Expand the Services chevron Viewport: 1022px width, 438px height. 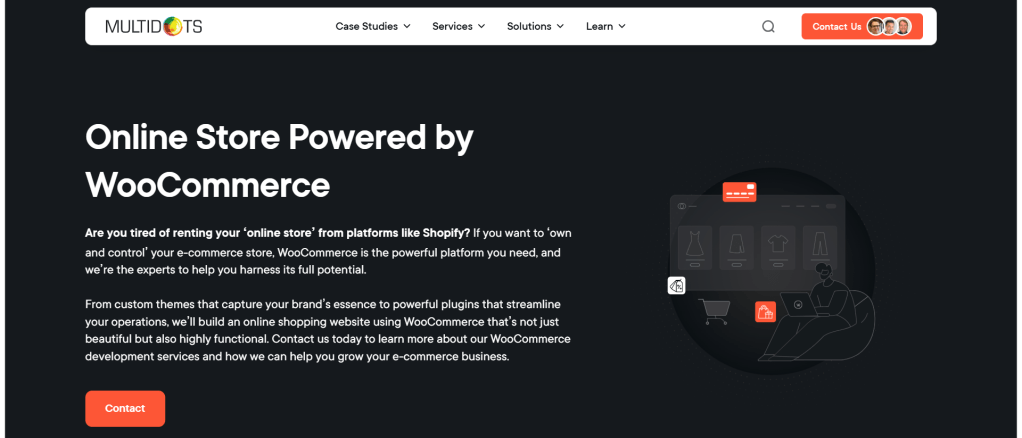point(481,27)
